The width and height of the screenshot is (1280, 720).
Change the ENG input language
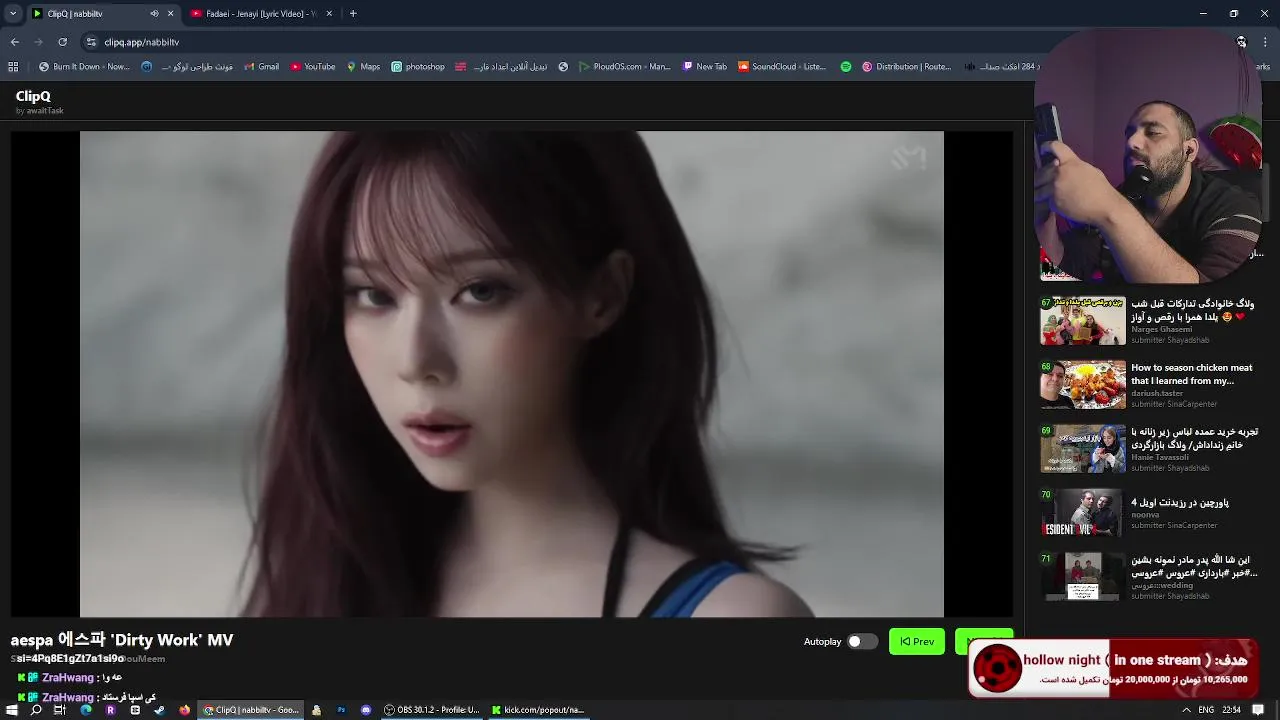1207,710
